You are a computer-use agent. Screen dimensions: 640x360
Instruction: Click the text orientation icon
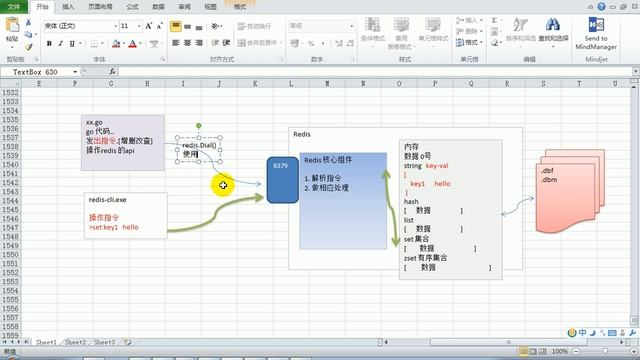tap(215, 27)
